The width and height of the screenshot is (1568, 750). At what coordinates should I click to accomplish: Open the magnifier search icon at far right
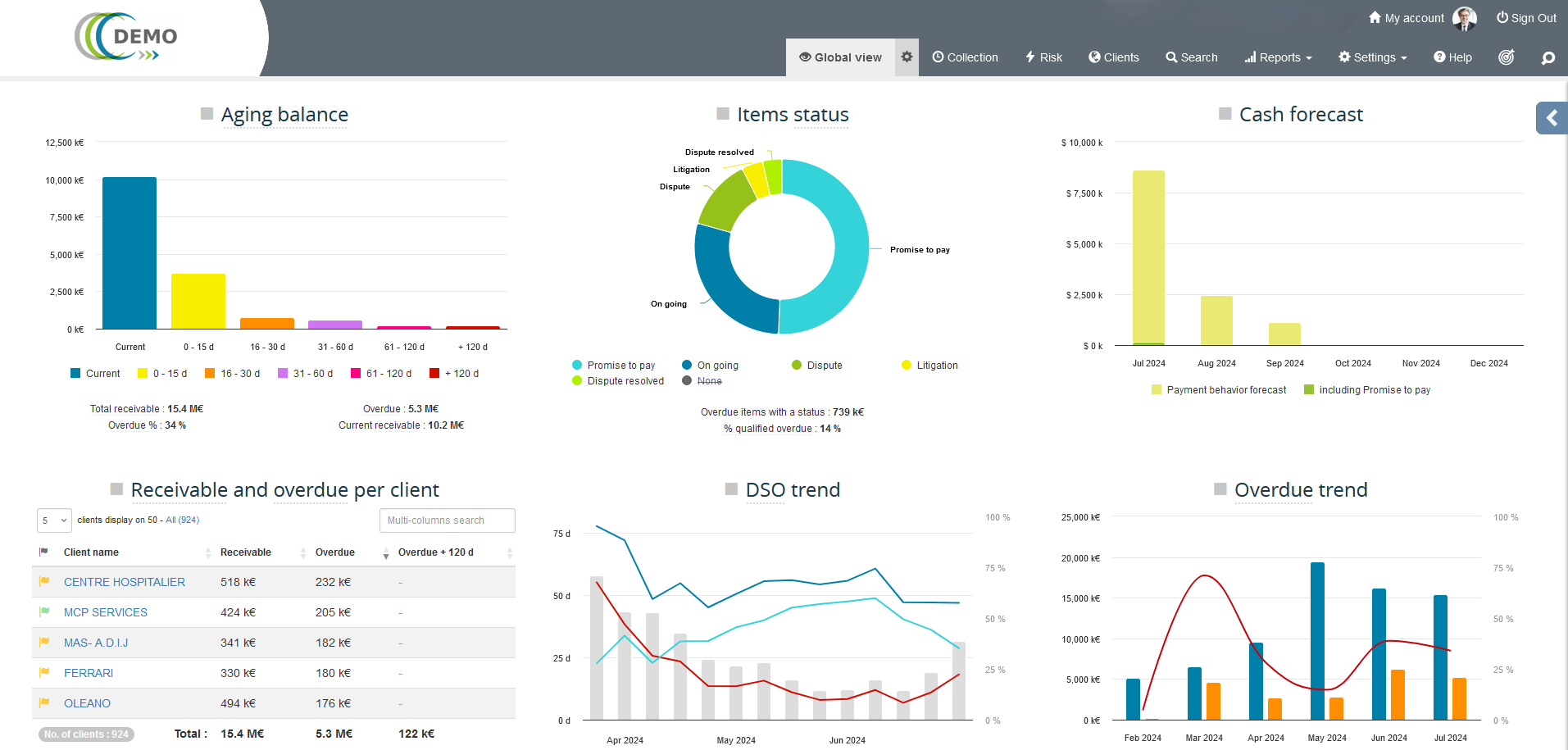click(1548, 58)
